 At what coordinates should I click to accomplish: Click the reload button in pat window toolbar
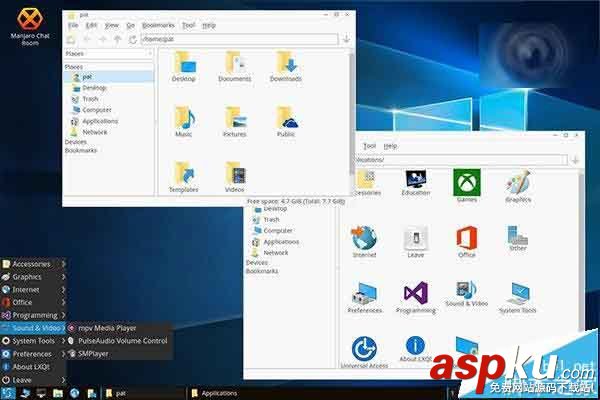133,39
